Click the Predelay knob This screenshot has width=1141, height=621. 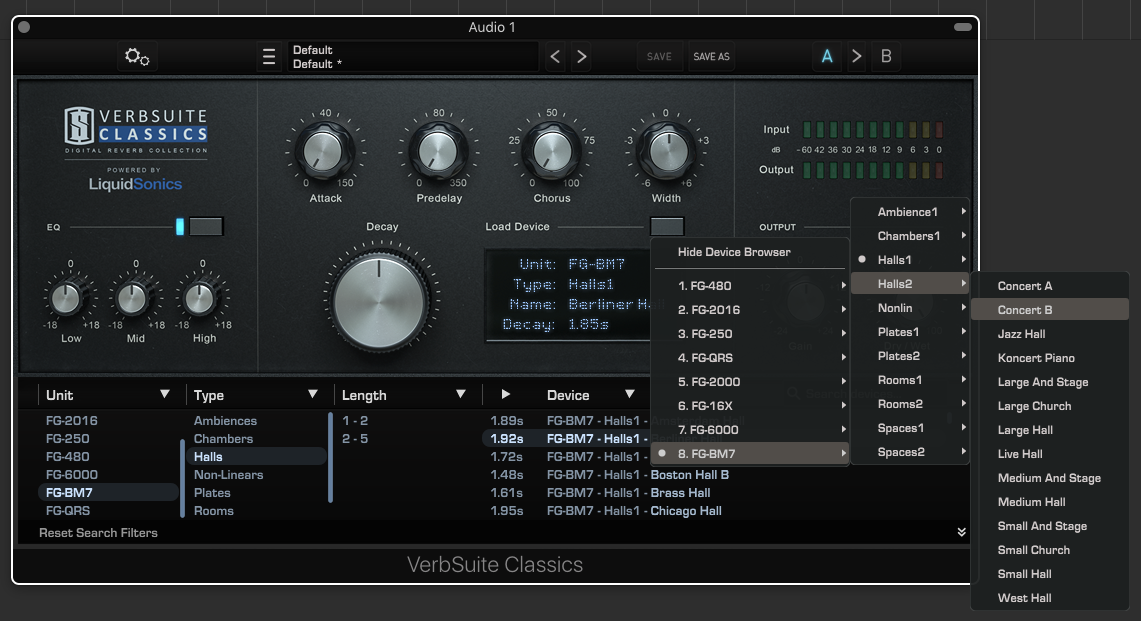click(x=438, y=151)
